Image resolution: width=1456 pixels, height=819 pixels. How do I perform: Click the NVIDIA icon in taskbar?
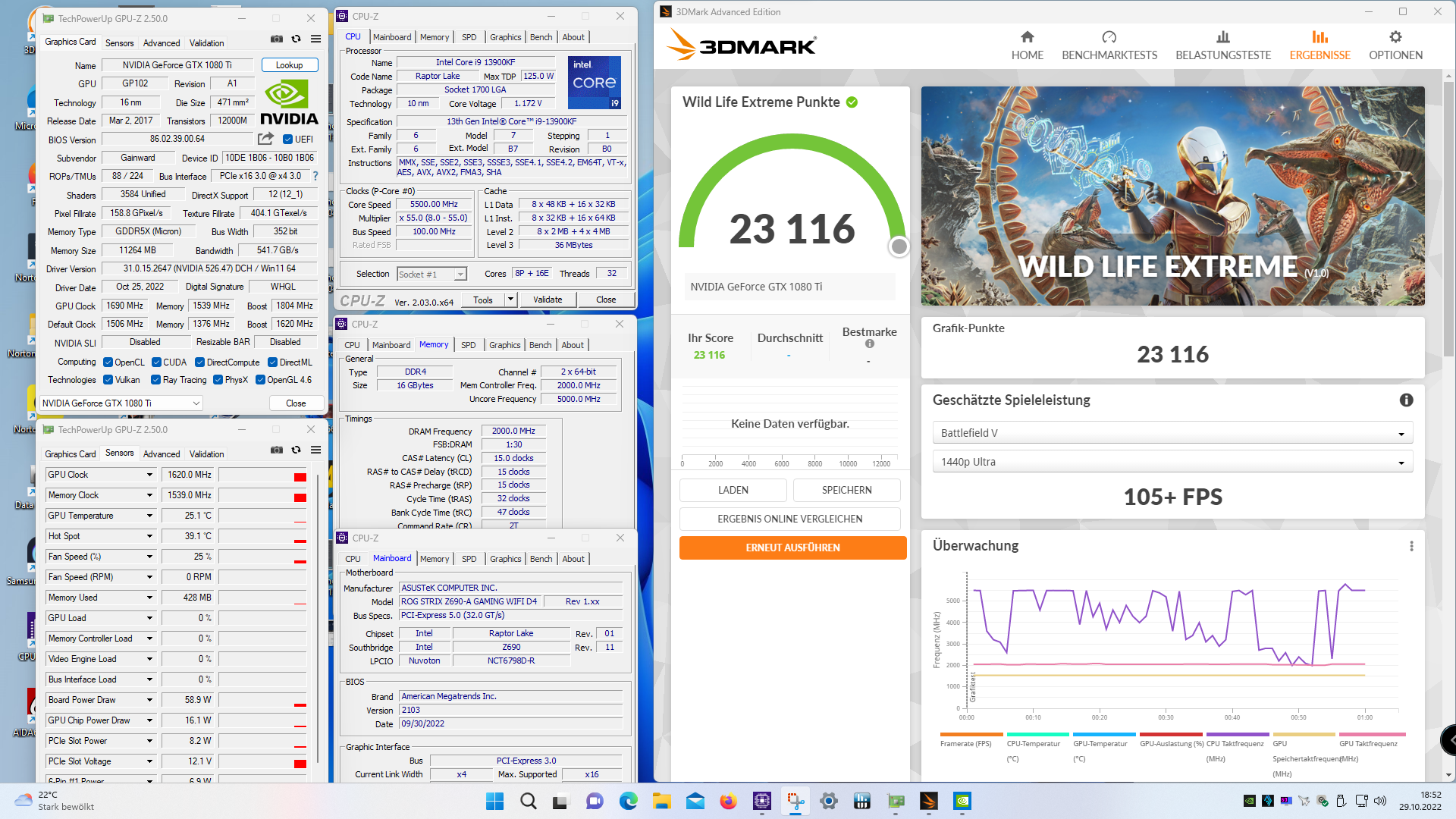962,801
